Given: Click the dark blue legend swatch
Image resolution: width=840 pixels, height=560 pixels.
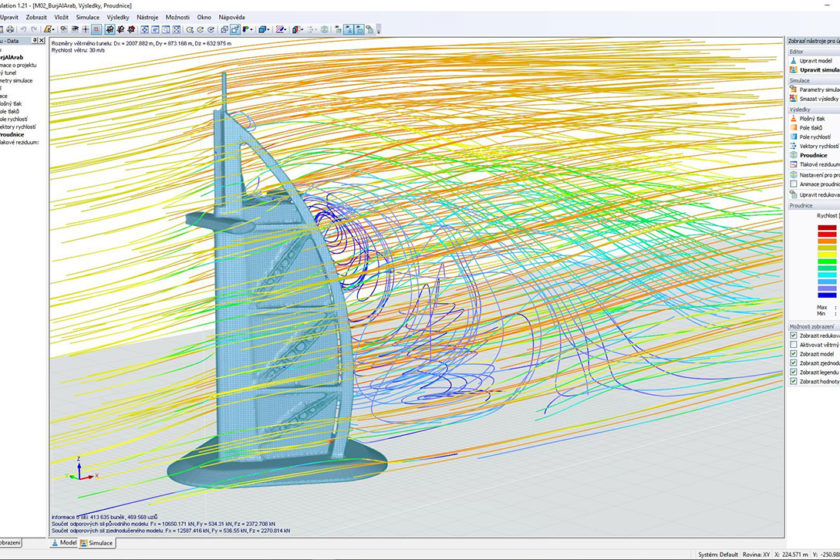Looking at the screenshot, I should point(827,295).
